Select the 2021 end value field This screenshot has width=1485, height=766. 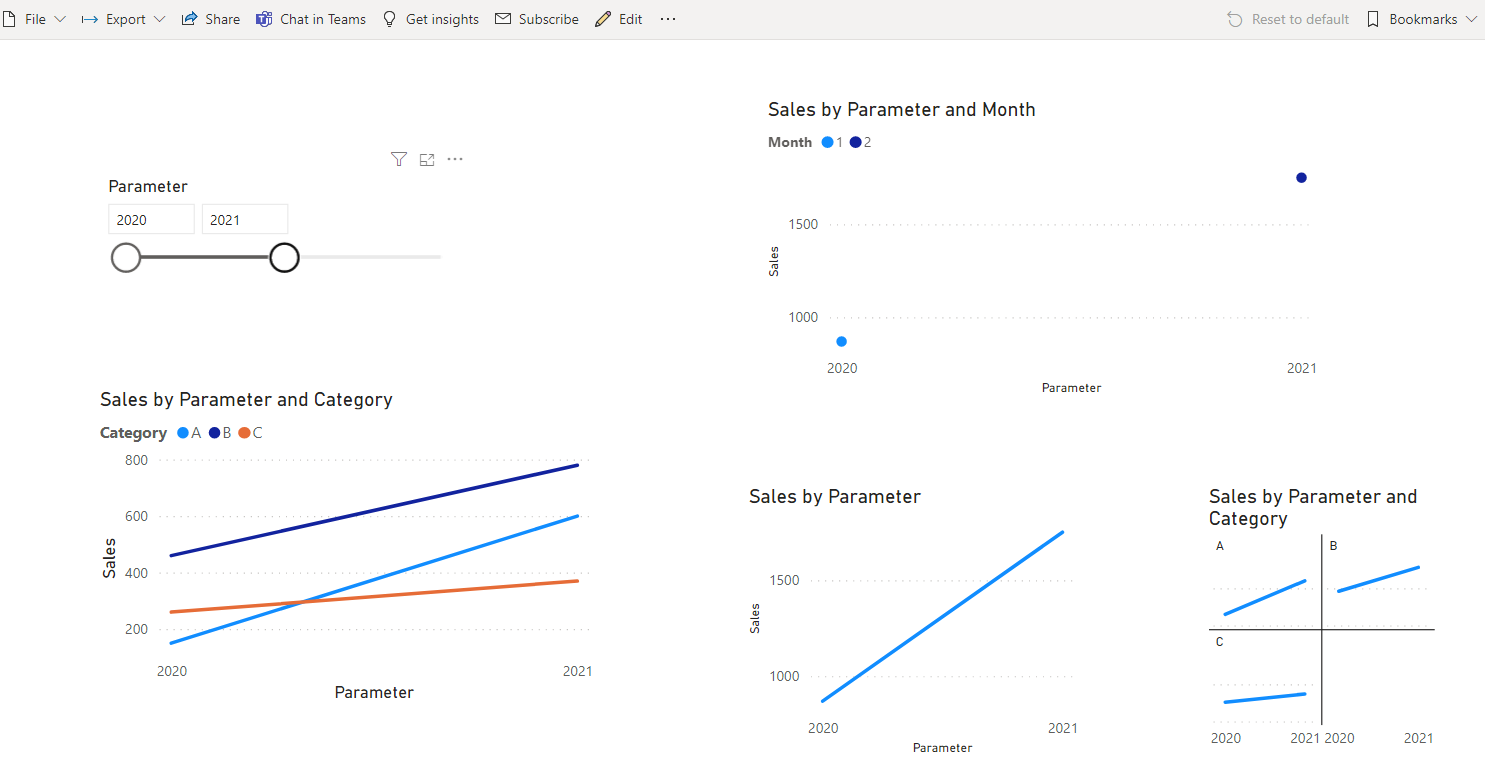tap(245, 219)
